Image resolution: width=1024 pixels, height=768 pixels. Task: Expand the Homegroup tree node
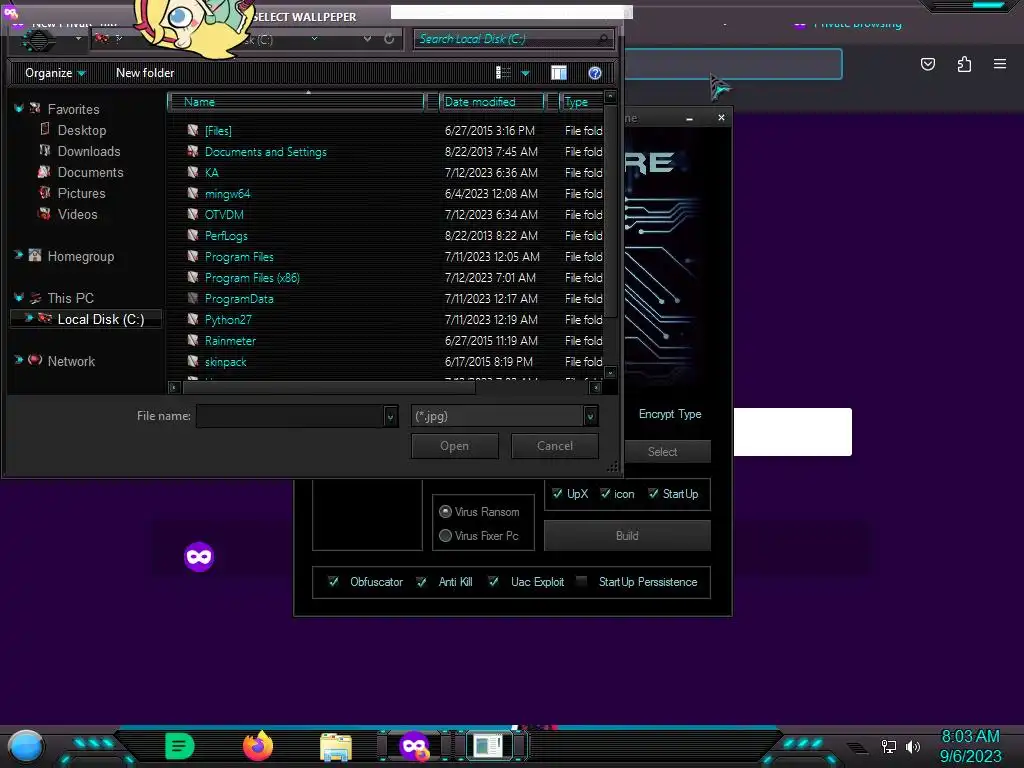(18, 255)
